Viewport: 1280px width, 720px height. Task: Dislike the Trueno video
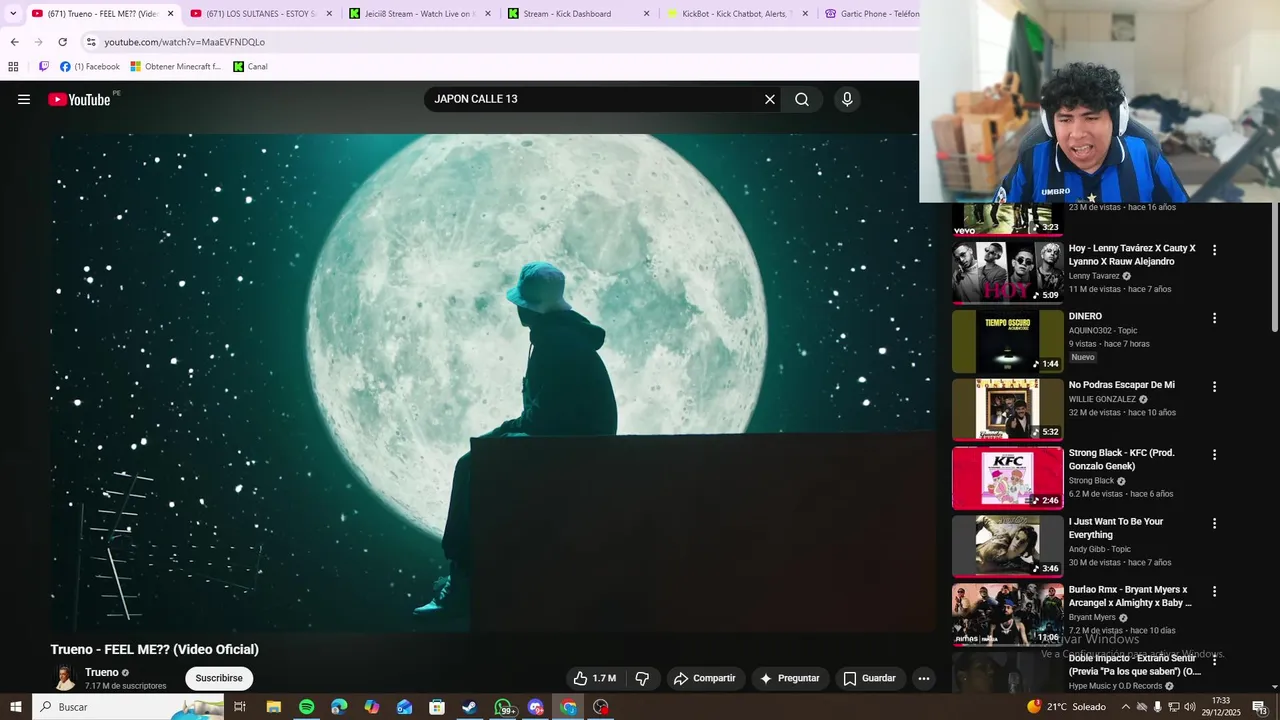click(x=642, y=678)
